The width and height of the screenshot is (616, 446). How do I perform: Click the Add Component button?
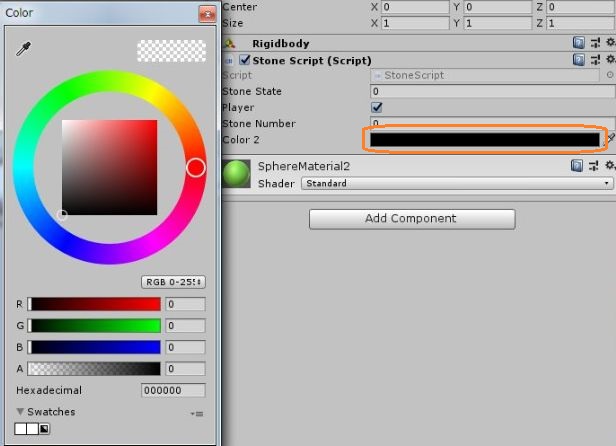(411, 219)
